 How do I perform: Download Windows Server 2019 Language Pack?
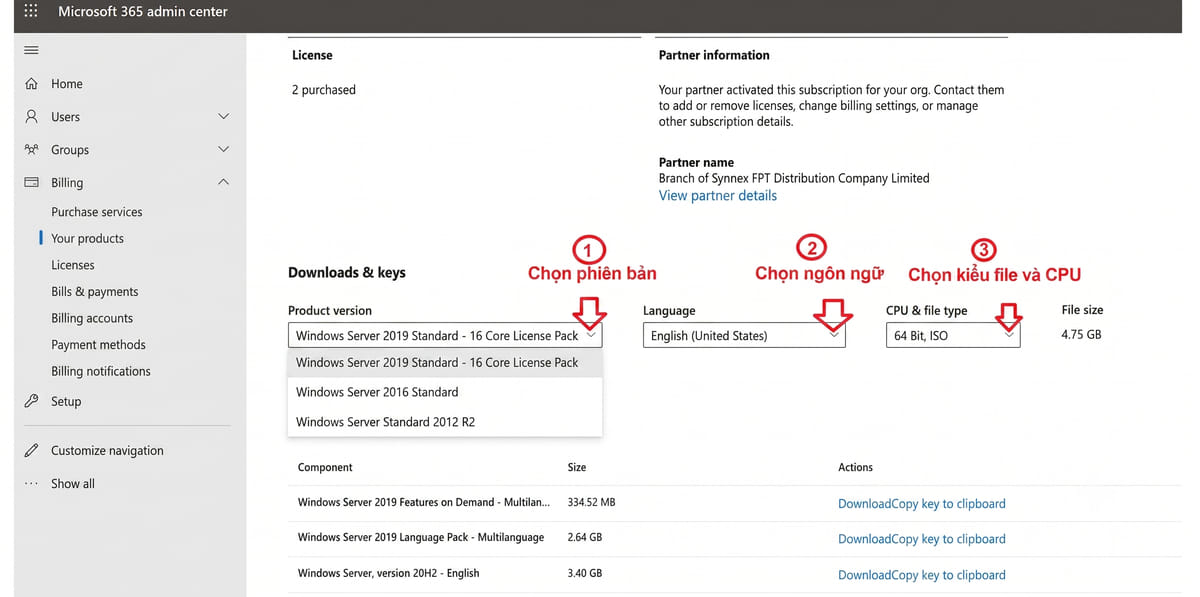click(864, 539)
